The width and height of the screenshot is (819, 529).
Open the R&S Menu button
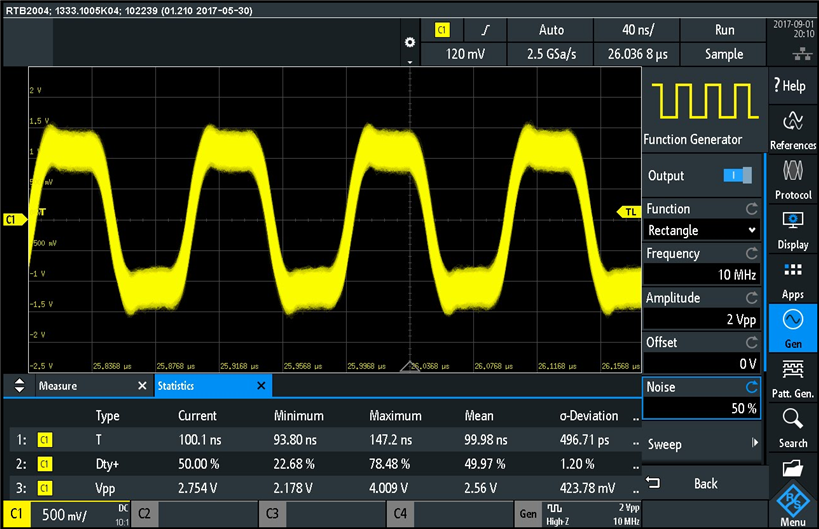pos(792,505)
